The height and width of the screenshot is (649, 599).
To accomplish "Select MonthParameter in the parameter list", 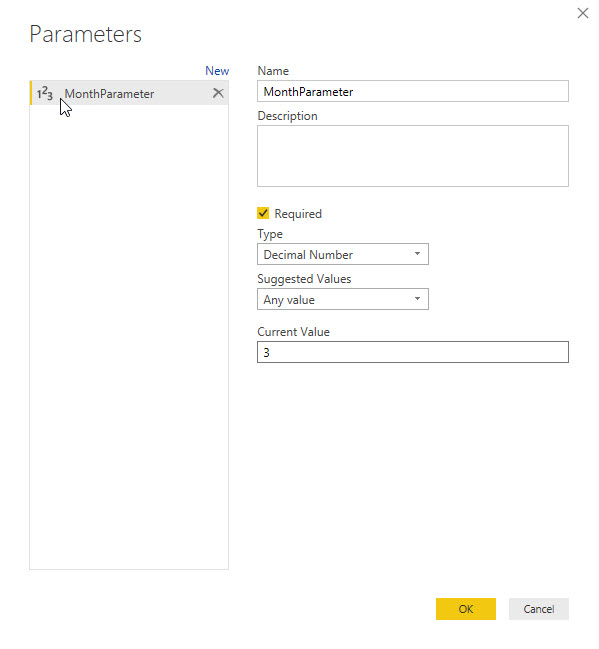I will pos(129,93).
